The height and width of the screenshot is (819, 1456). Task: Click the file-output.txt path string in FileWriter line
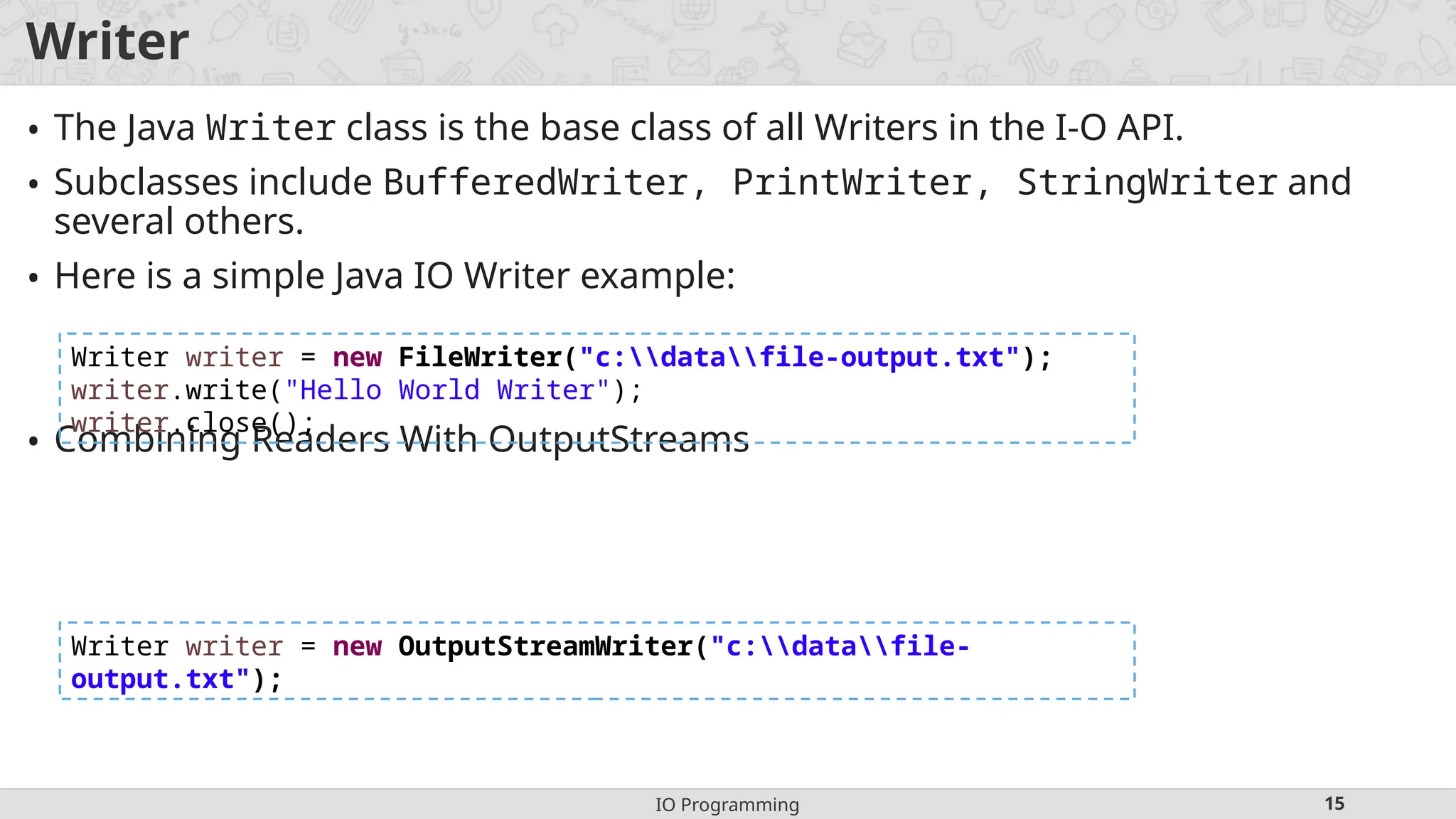(800, 357)
